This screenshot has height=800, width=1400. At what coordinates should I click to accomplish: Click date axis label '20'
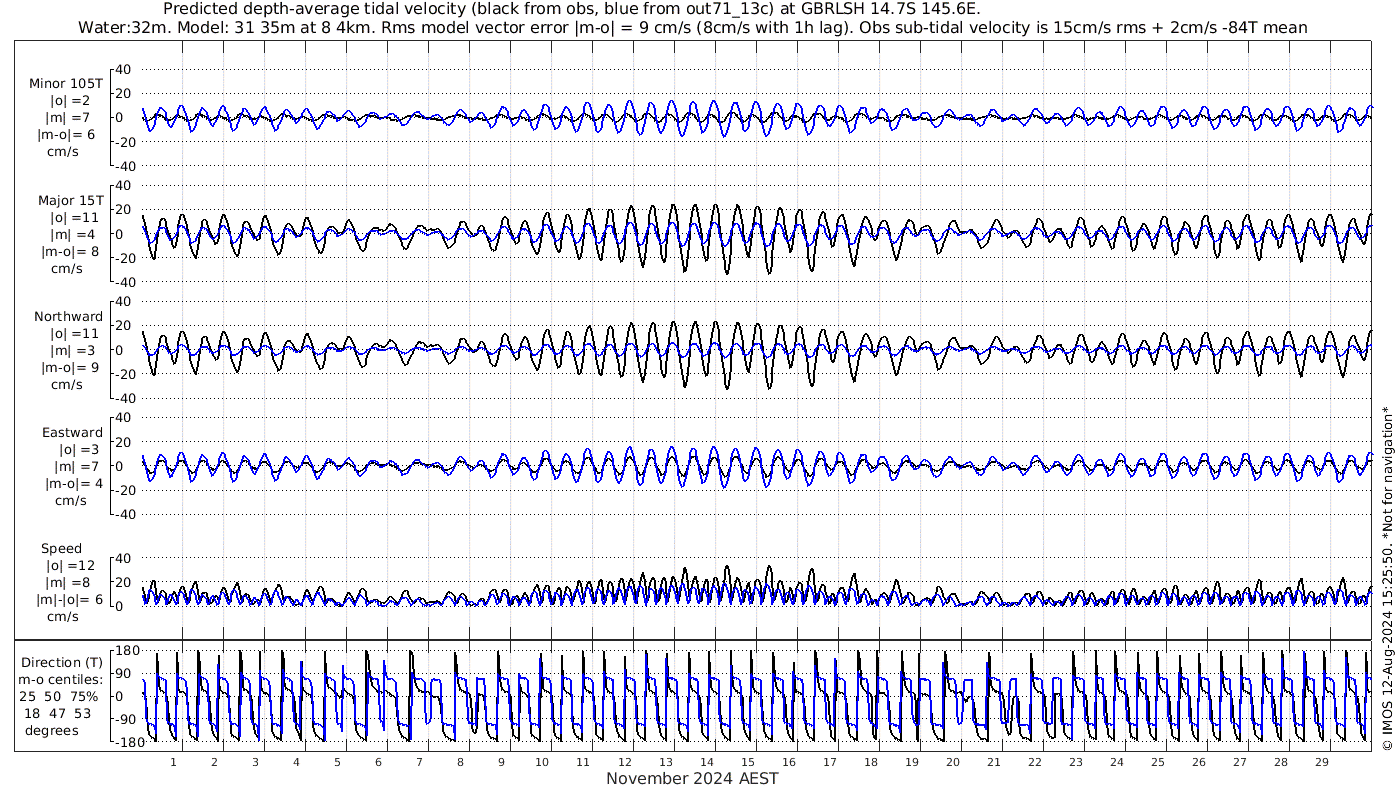pos(952,762)
